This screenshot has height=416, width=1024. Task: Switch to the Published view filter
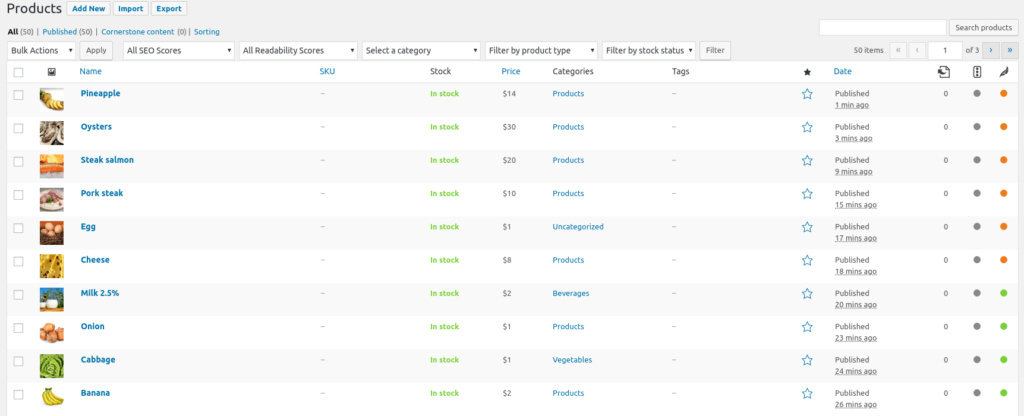[60, 31]
